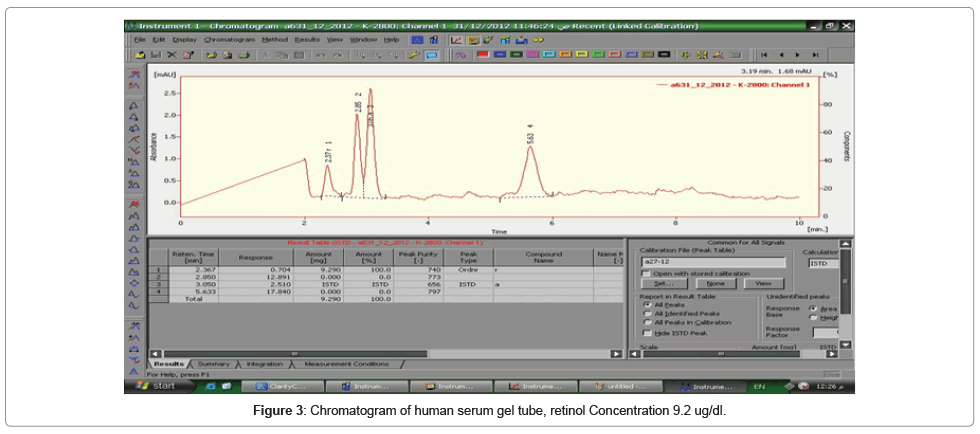Viewport: 980px width, 434px height.
Task: Select the red signal color swatch
Action: (x=483, y=54)
